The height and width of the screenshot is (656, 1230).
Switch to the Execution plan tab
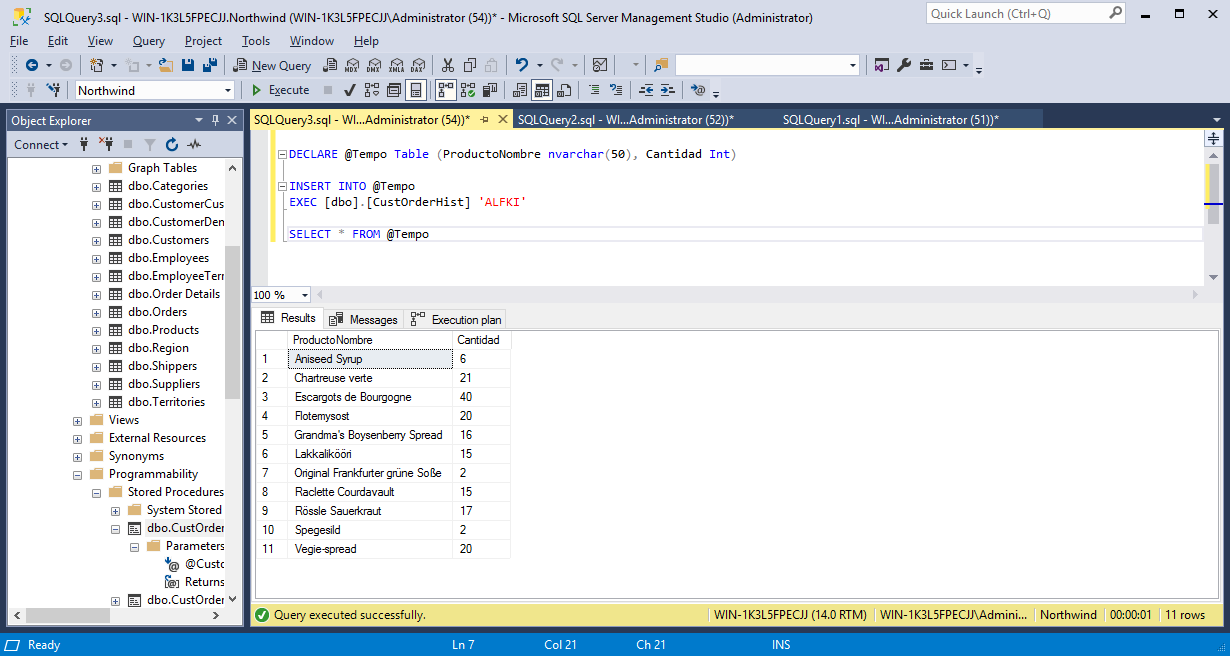456,320
